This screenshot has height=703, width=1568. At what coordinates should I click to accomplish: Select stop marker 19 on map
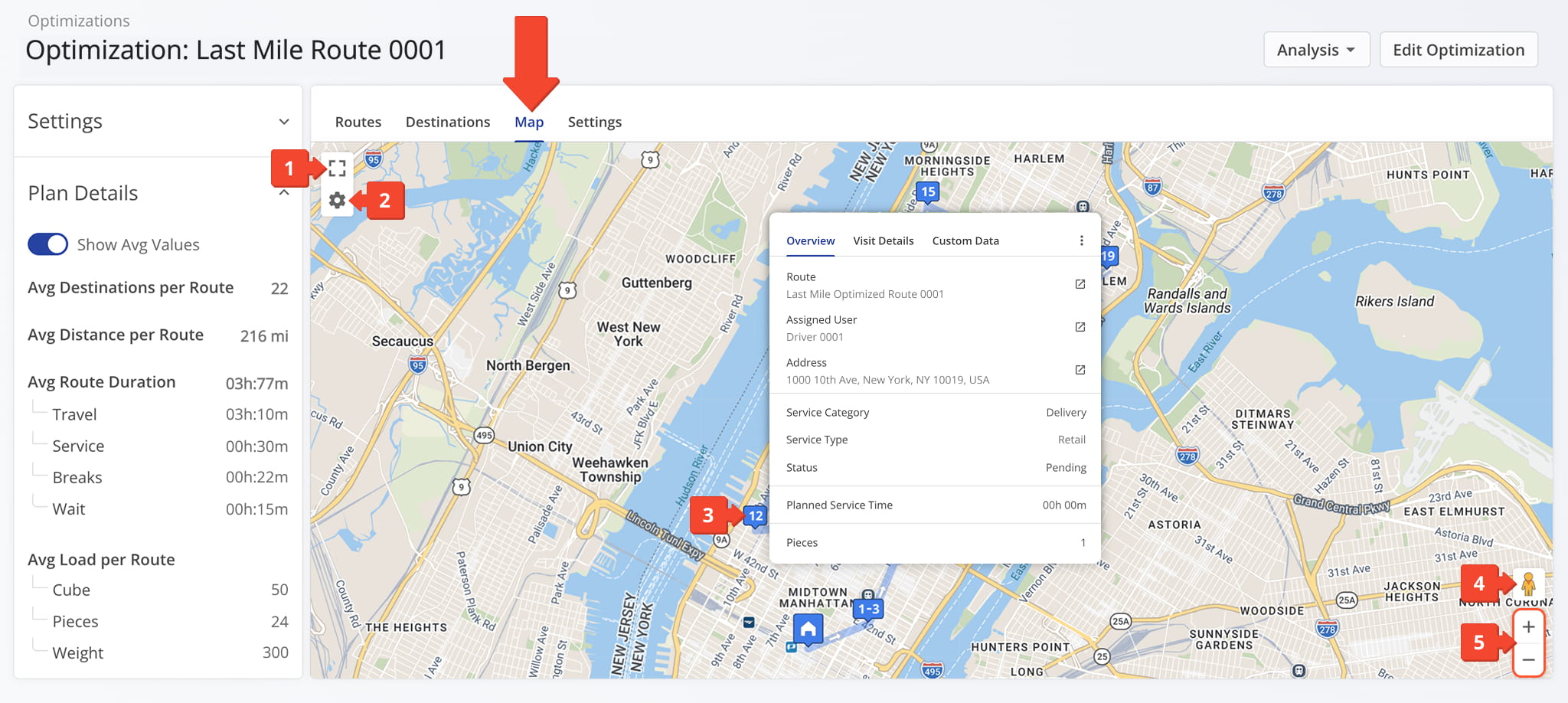pos(1108,257)
